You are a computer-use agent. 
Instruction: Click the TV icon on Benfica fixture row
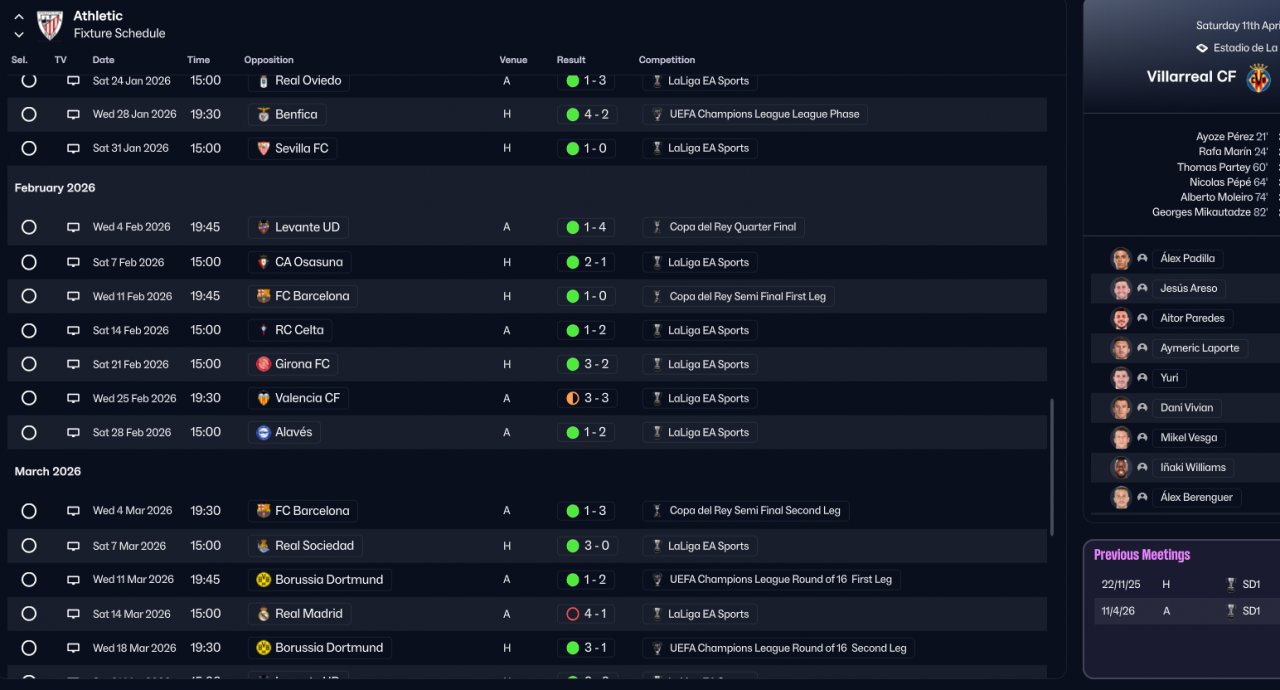[x=73, y=115]
